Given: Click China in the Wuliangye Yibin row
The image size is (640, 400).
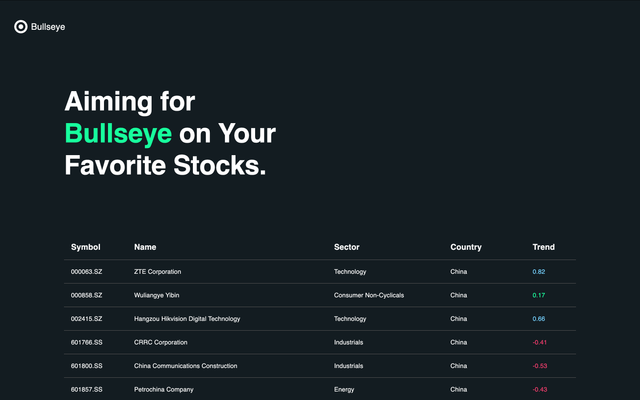Looking at the screenshot, I should (458, 295).
